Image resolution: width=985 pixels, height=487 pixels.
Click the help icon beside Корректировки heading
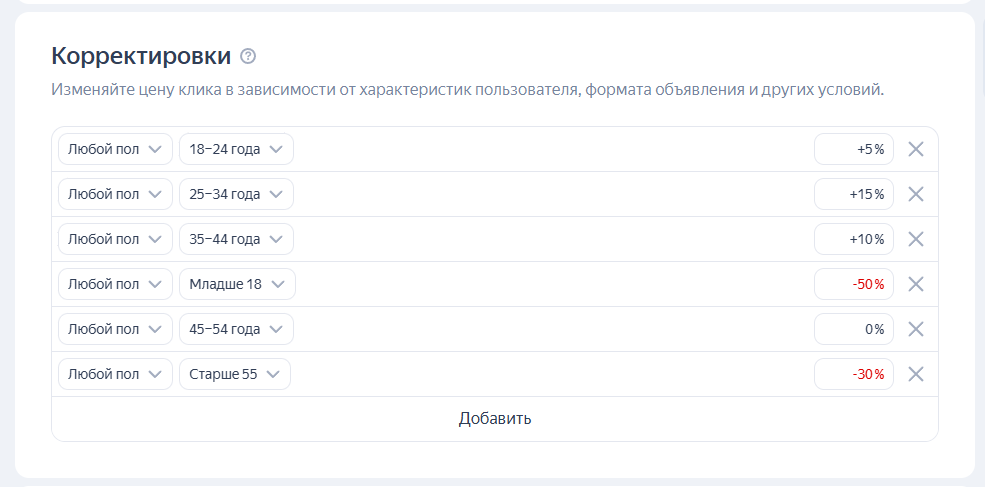249,55
